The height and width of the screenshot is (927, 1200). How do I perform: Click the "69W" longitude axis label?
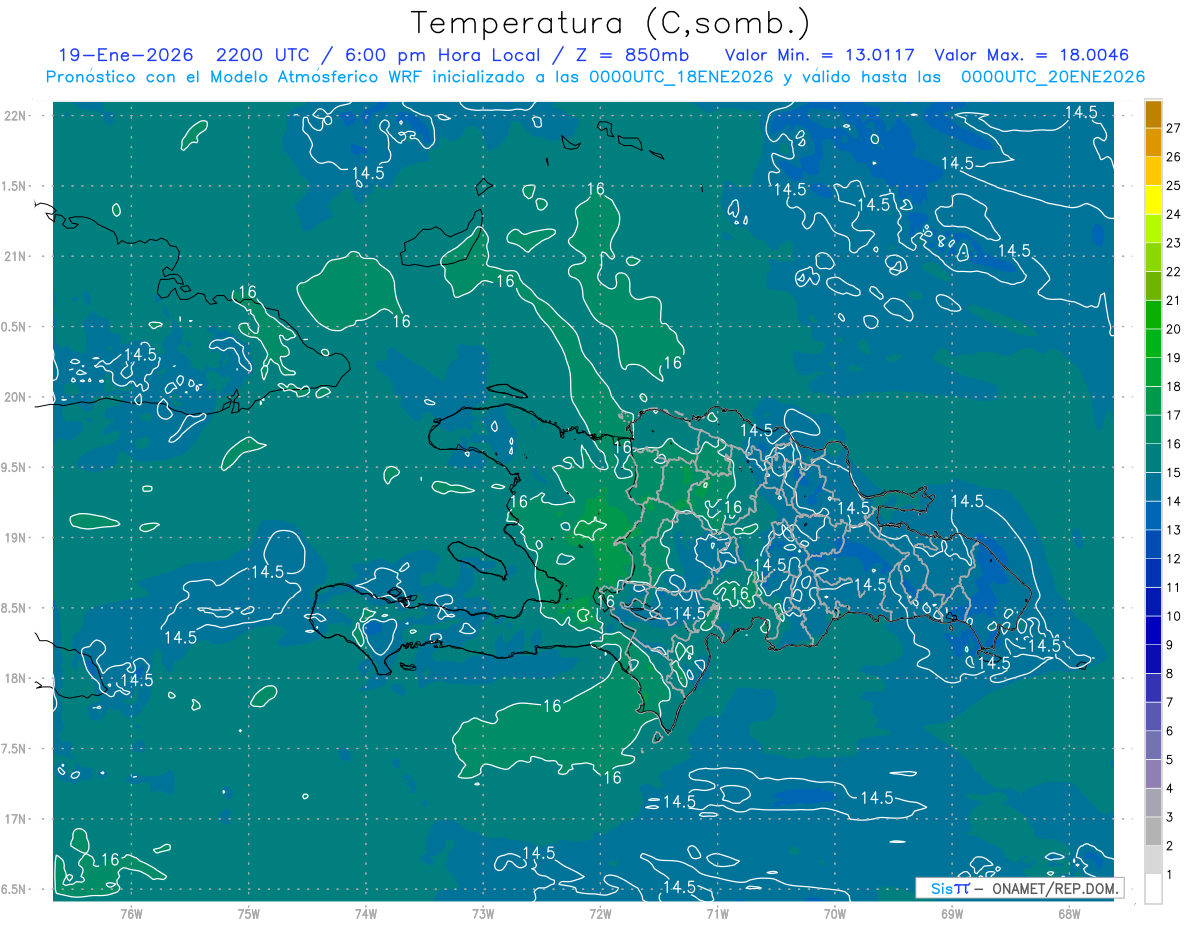[952, 913]
